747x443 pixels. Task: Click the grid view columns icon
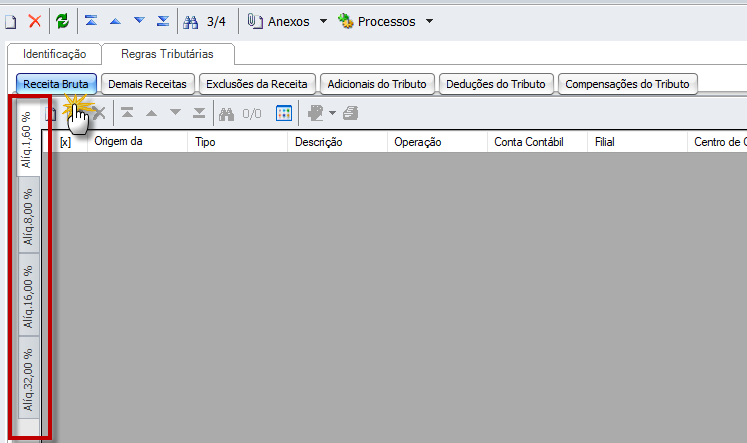tap(284, 113)
